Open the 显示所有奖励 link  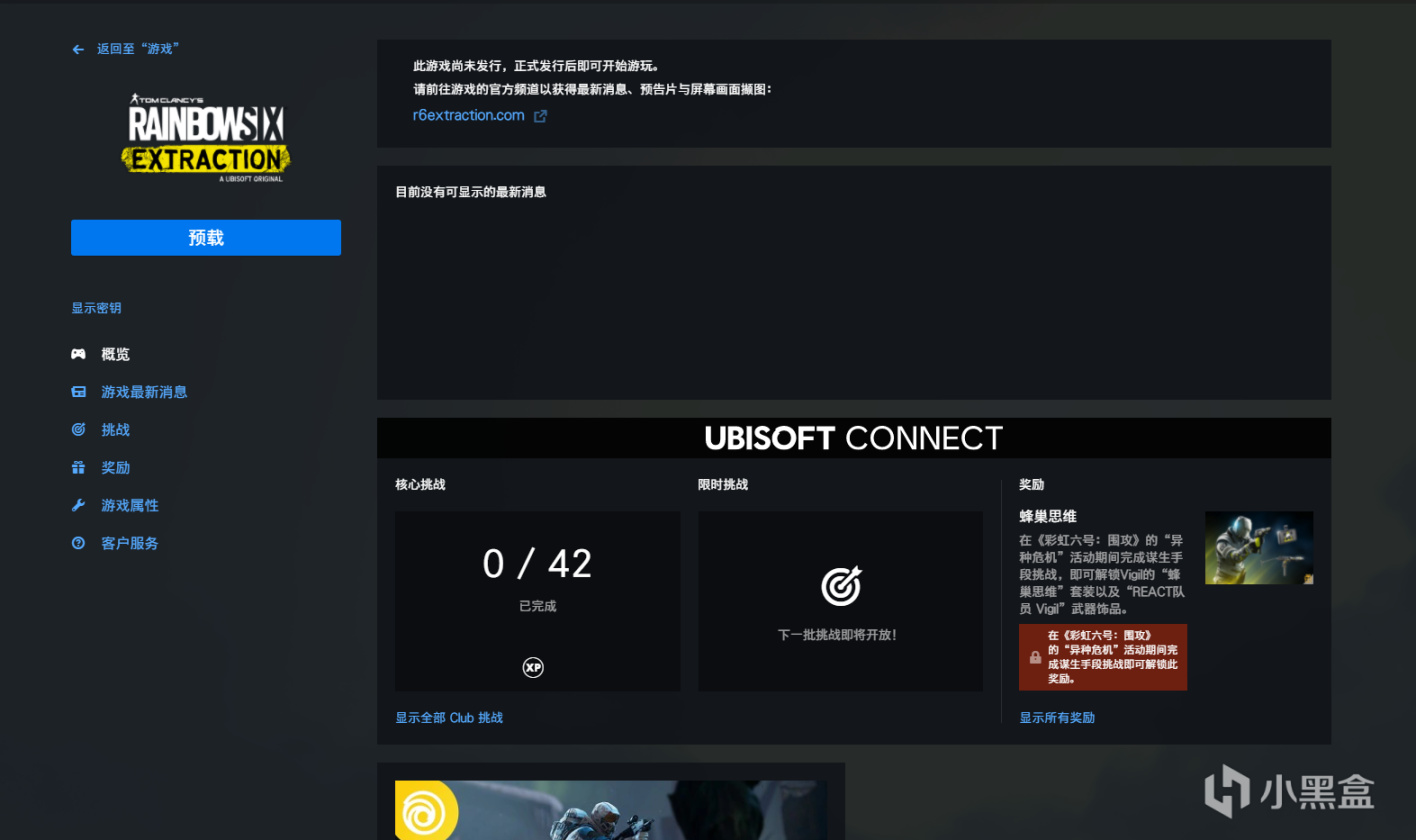click(1057, 718)
